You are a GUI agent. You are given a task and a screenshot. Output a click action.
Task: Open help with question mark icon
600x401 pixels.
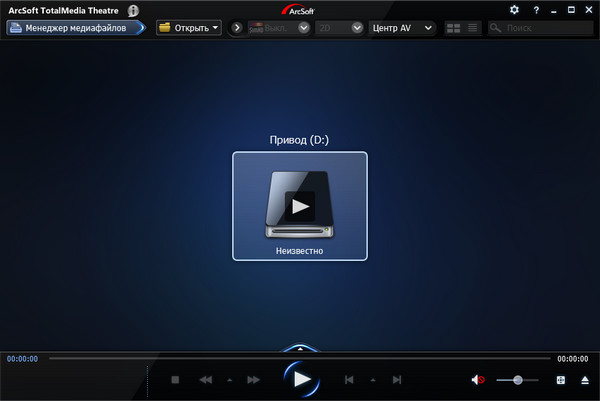point(536,10)
